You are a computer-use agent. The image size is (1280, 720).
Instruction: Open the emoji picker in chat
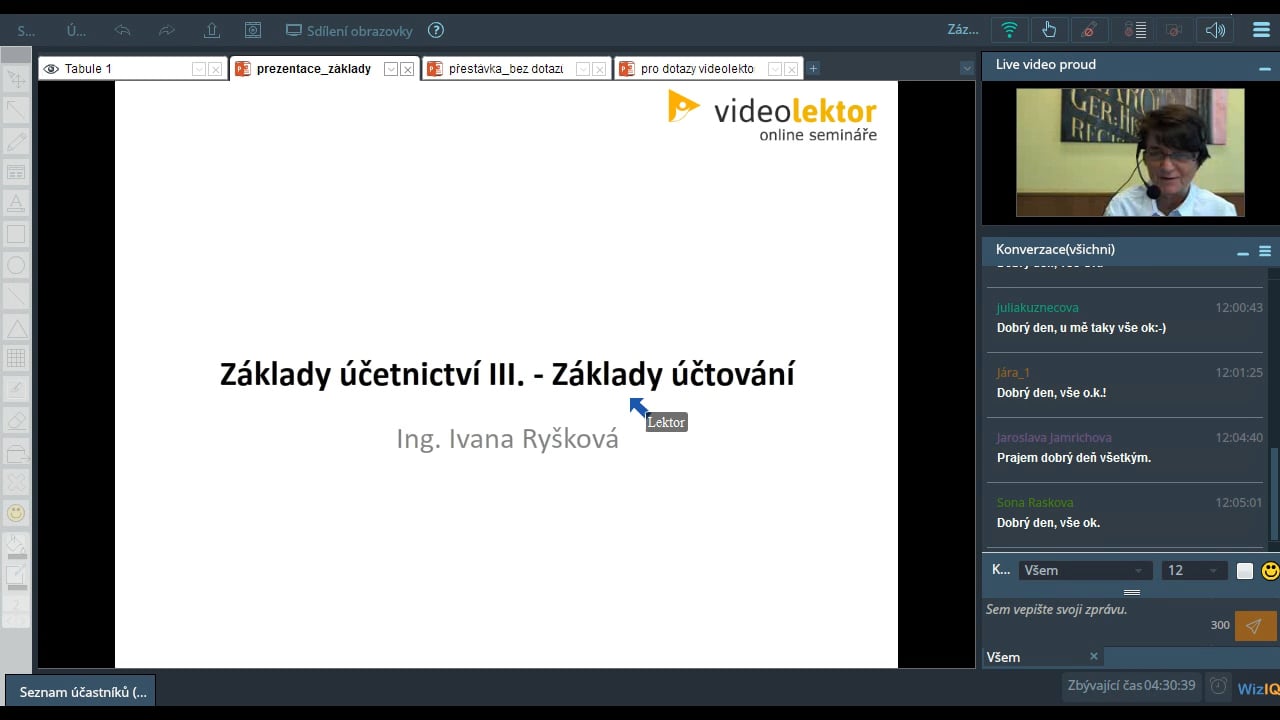1270,571
